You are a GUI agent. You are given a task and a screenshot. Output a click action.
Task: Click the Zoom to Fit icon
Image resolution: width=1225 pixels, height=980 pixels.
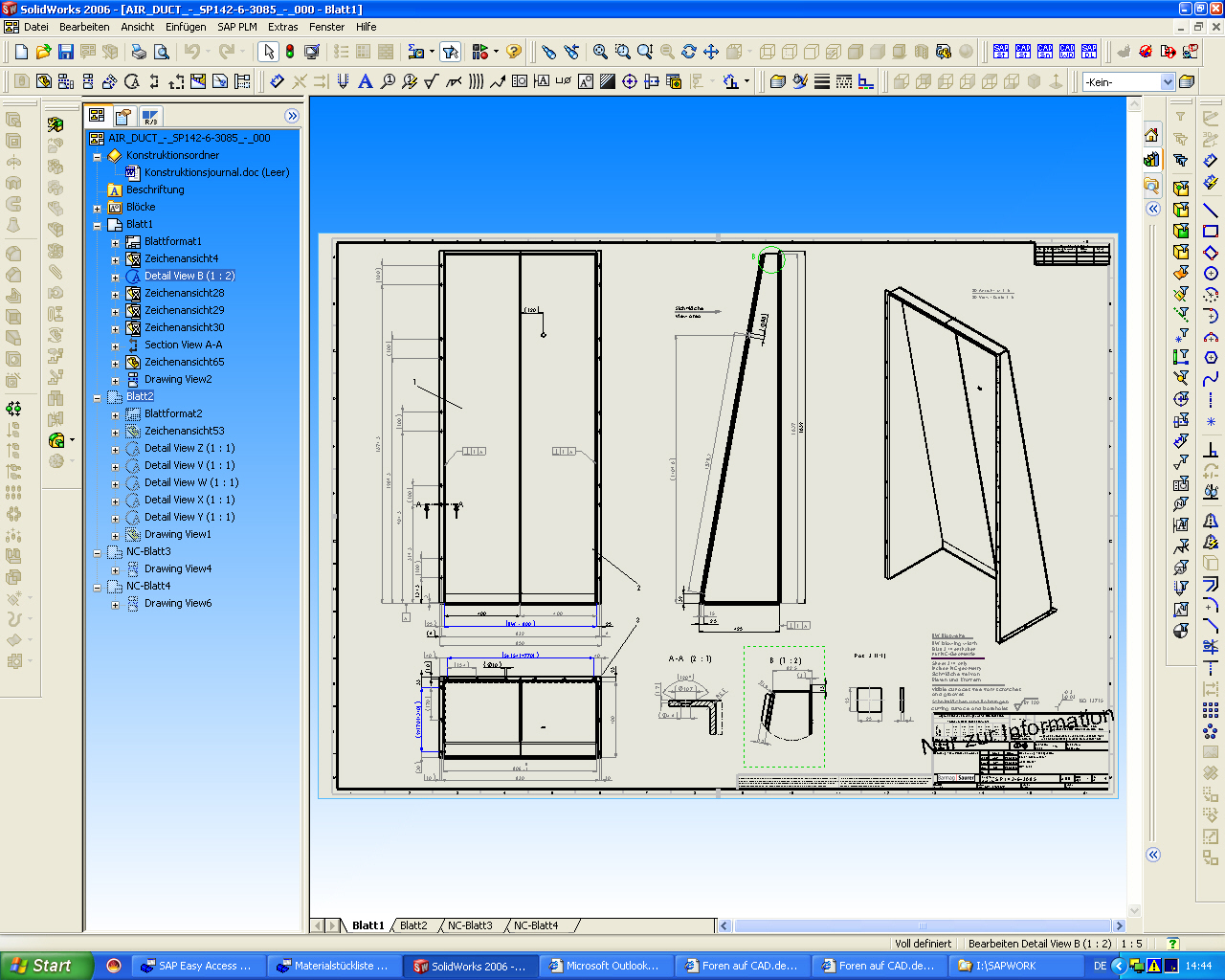(600, 52)
